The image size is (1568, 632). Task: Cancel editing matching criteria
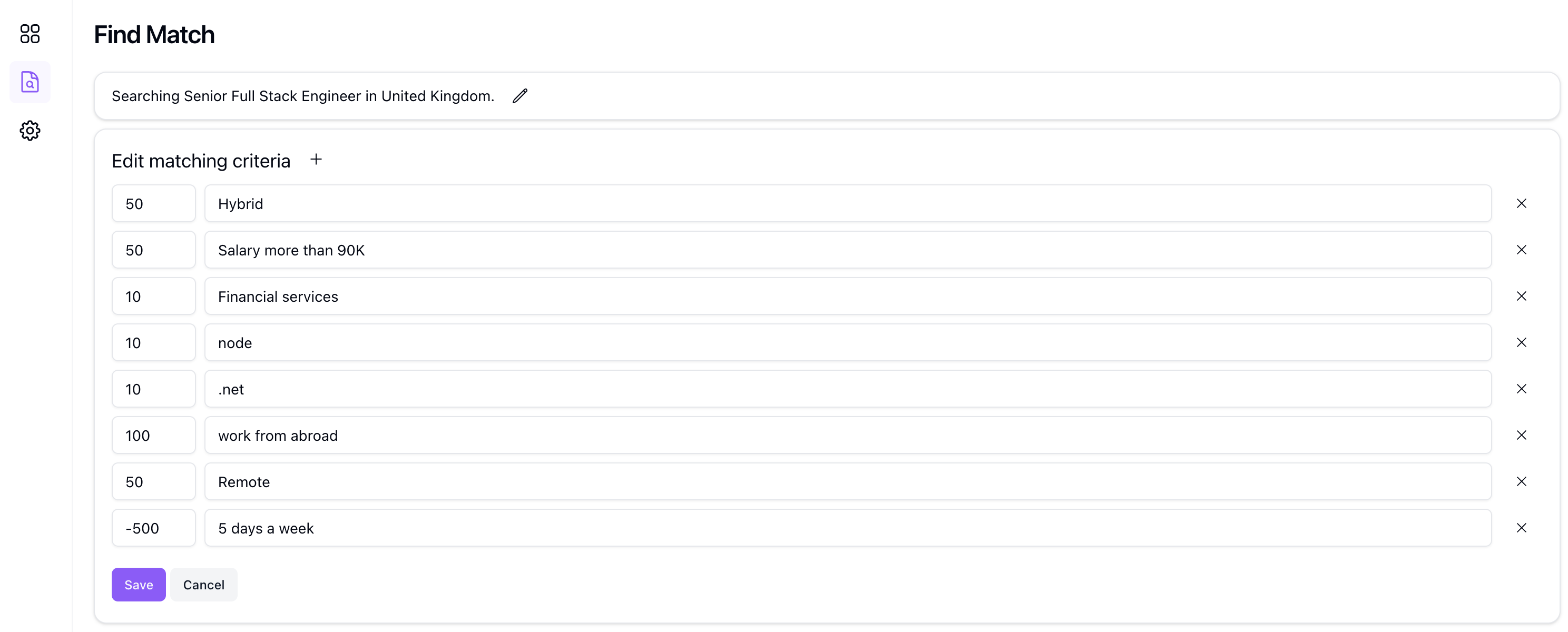203,585
